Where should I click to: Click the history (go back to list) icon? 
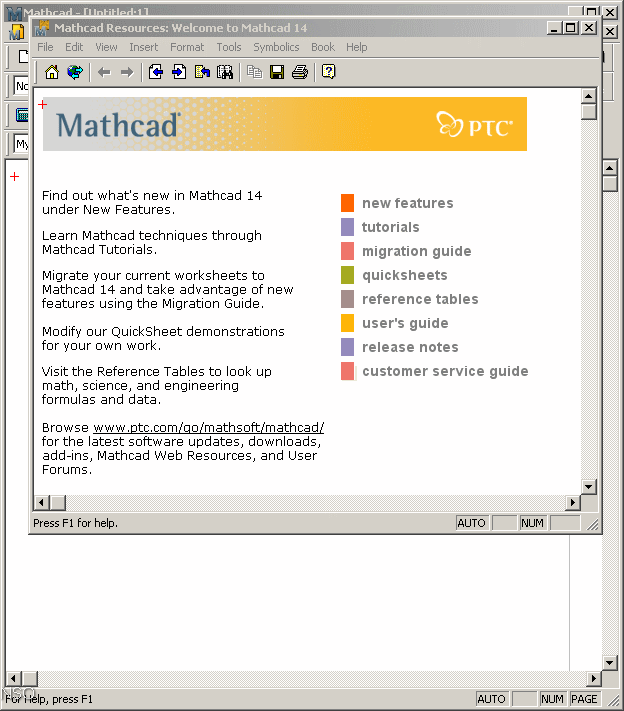202,72
